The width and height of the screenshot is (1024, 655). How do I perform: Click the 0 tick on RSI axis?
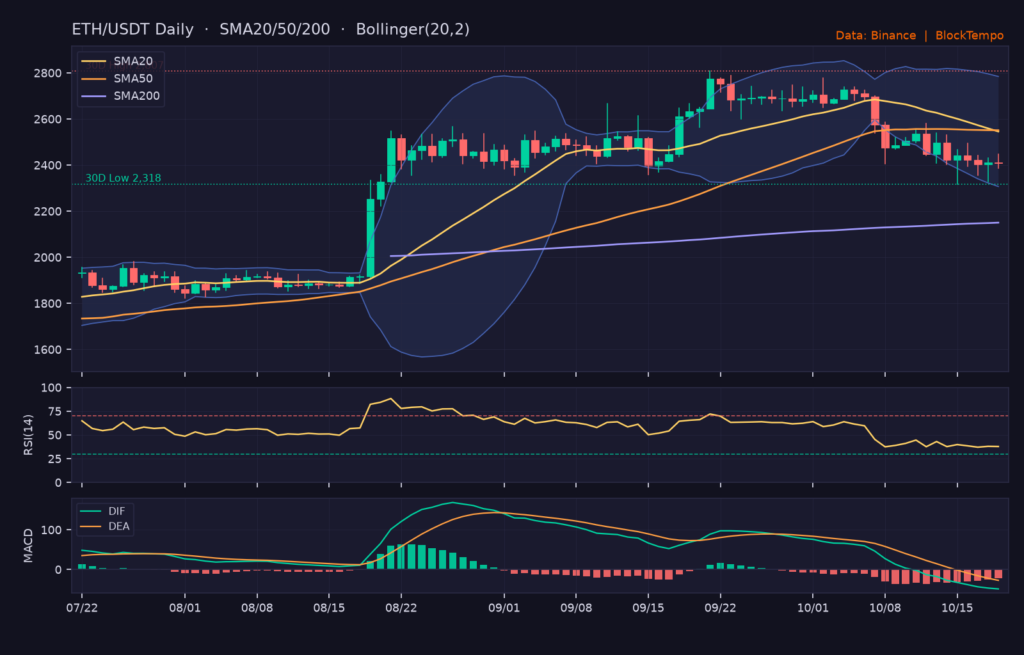click(x=59, y=483)
